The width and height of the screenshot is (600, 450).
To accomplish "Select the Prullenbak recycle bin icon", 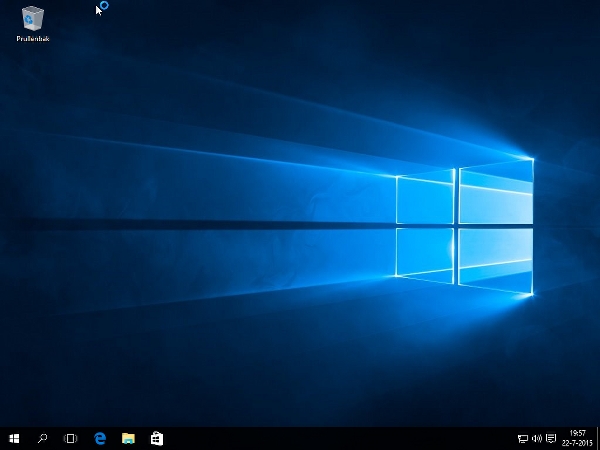I will pyautogui.click(x=33, y=17).
